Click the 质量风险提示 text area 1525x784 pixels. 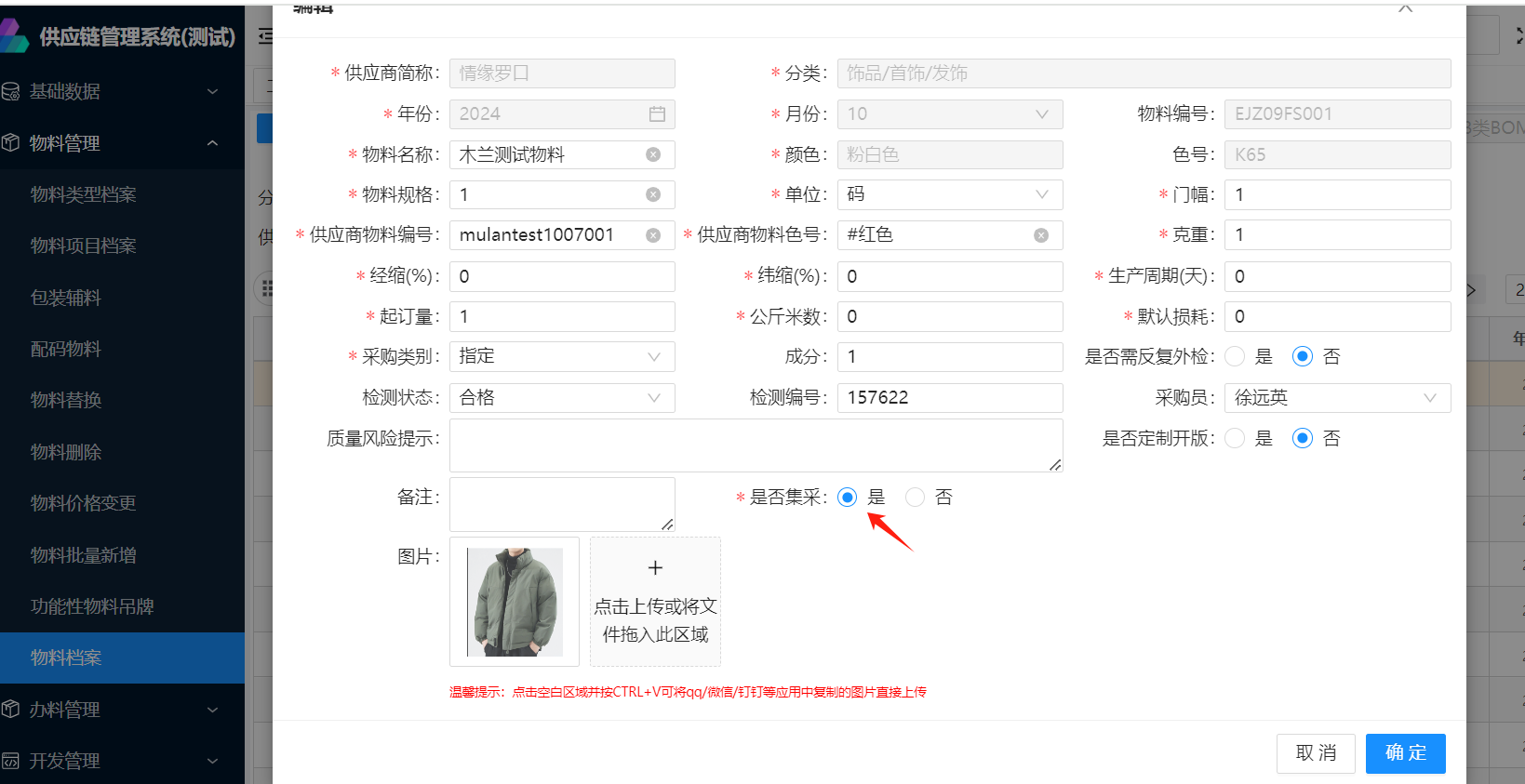pyautogui.click(x=756, y=445)
